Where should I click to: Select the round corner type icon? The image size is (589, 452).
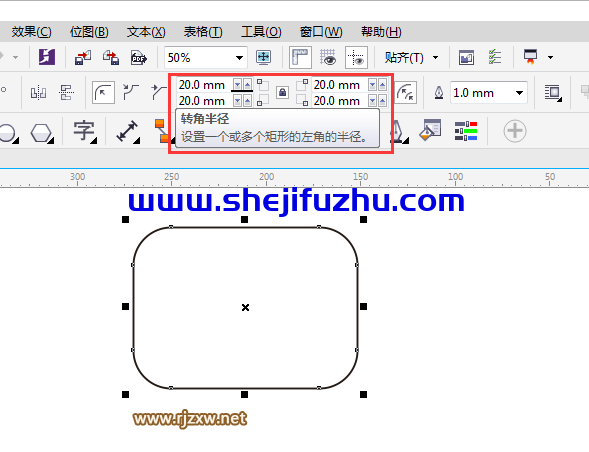click(x=103, y=93)
